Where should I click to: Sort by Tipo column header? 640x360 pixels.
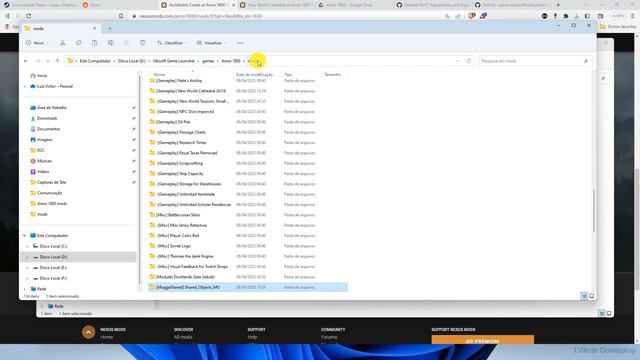(288, 75)
